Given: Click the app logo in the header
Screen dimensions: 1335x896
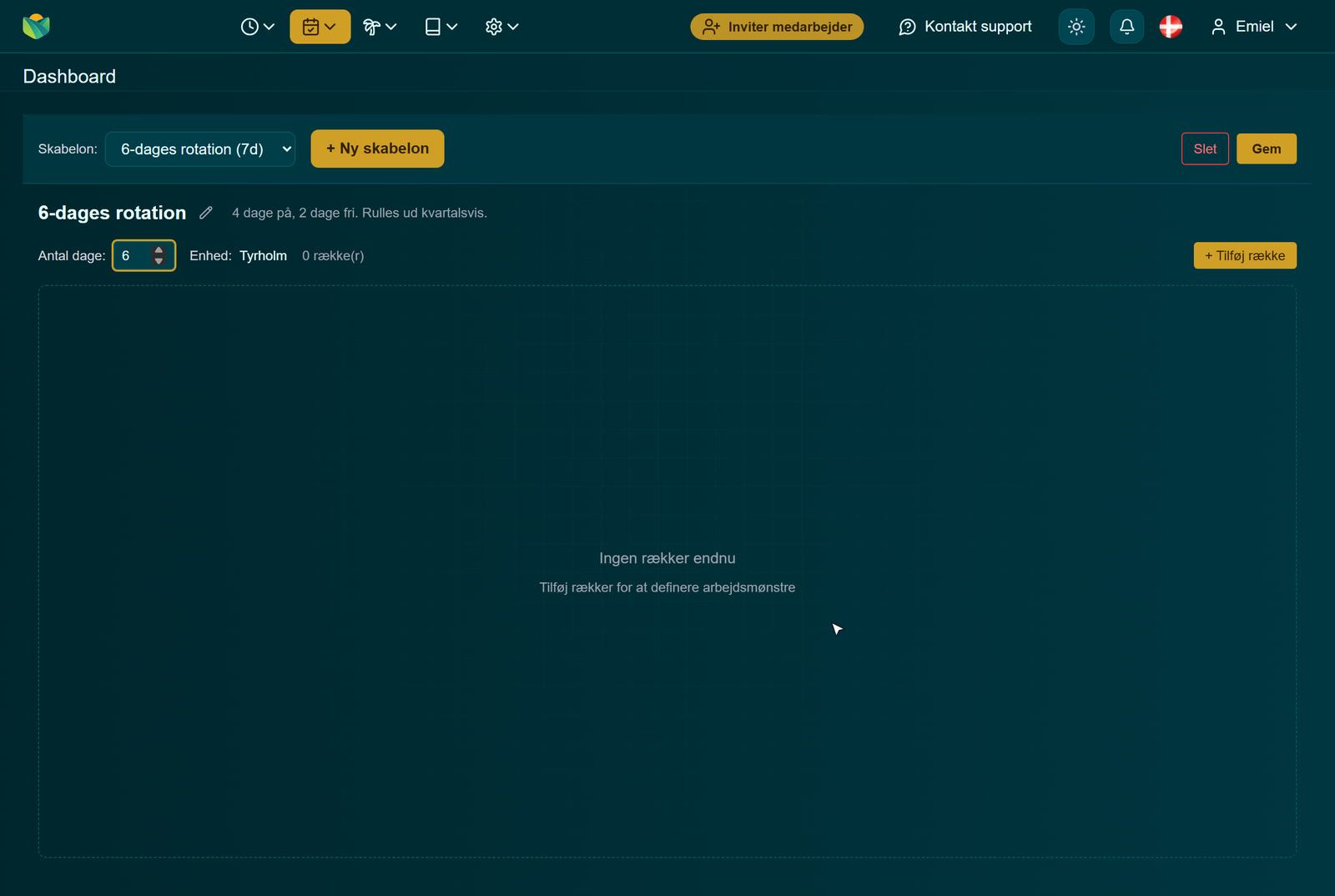Looking at the screenshot, I should coord(36,27).
